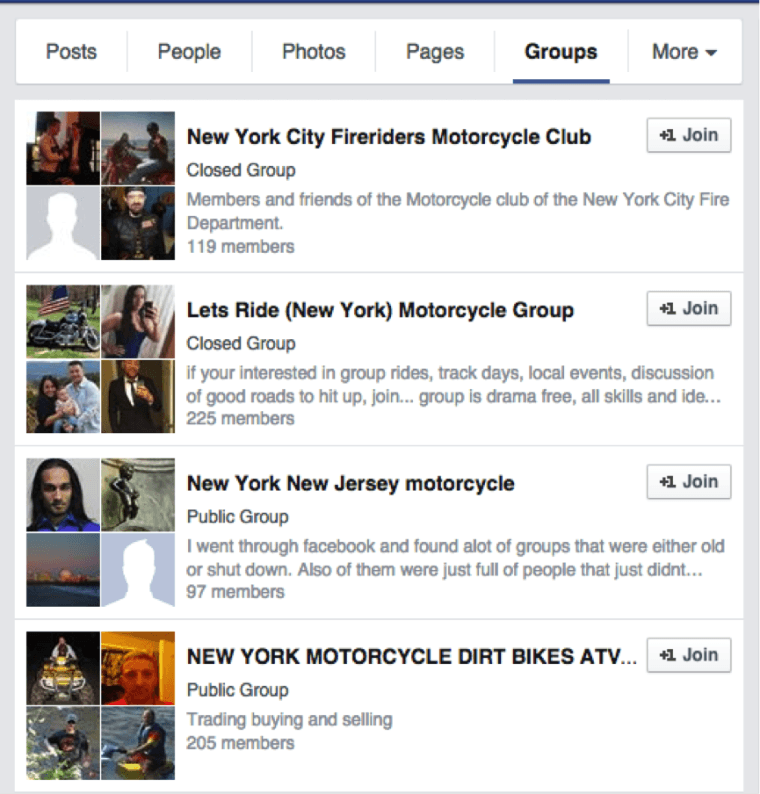
Task: Expand the More dropdown
Action: [685, 52]
